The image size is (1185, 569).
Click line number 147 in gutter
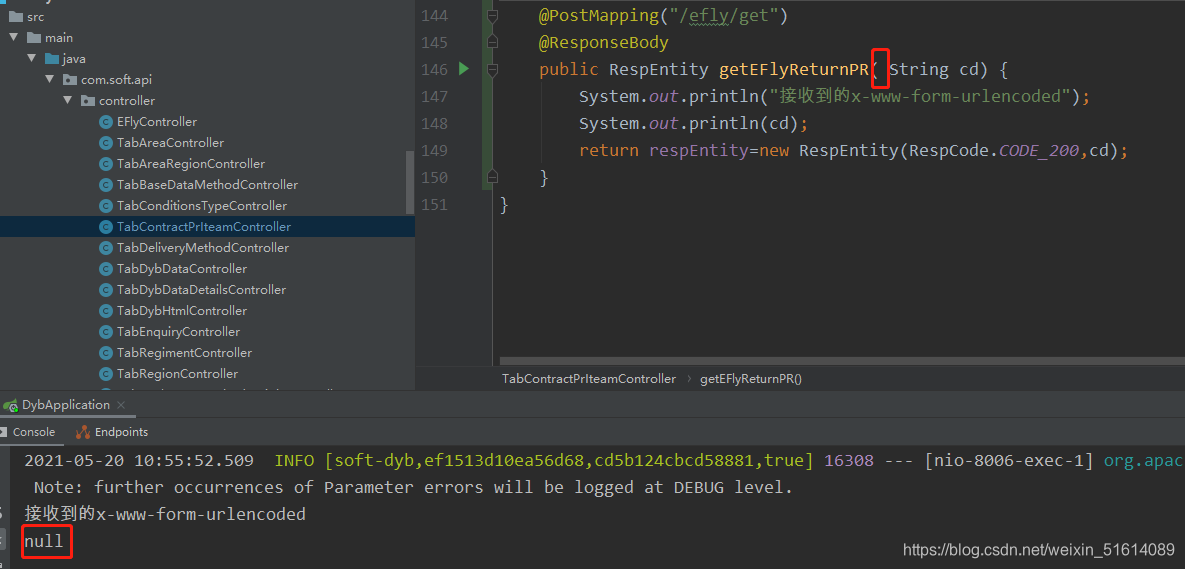pos(435,97)
